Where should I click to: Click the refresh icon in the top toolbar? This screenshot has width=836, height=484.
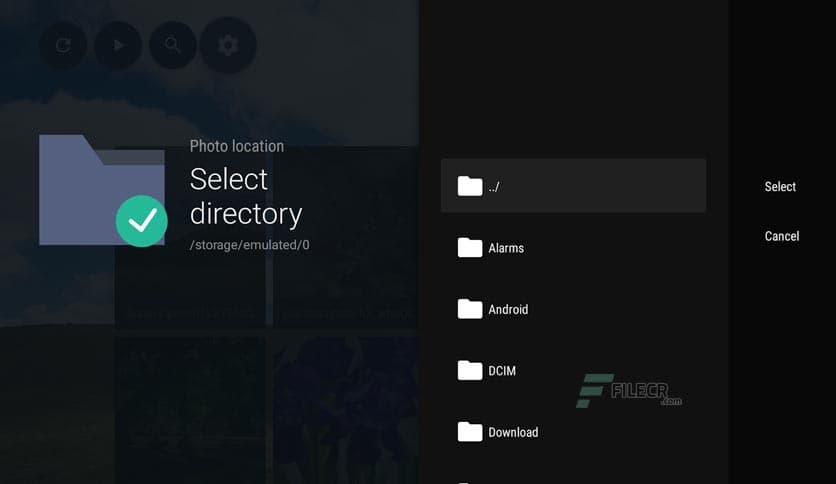pos(63,45)
